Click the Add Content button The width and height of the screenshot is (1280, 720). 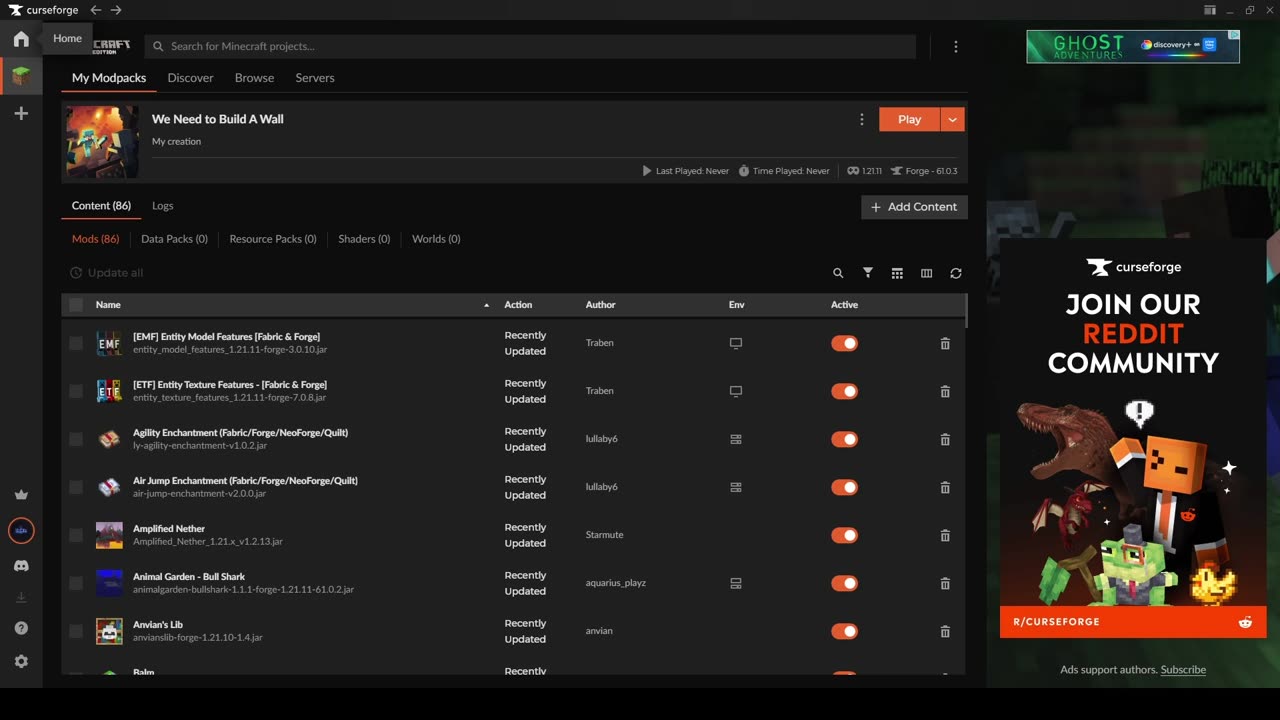914,207
